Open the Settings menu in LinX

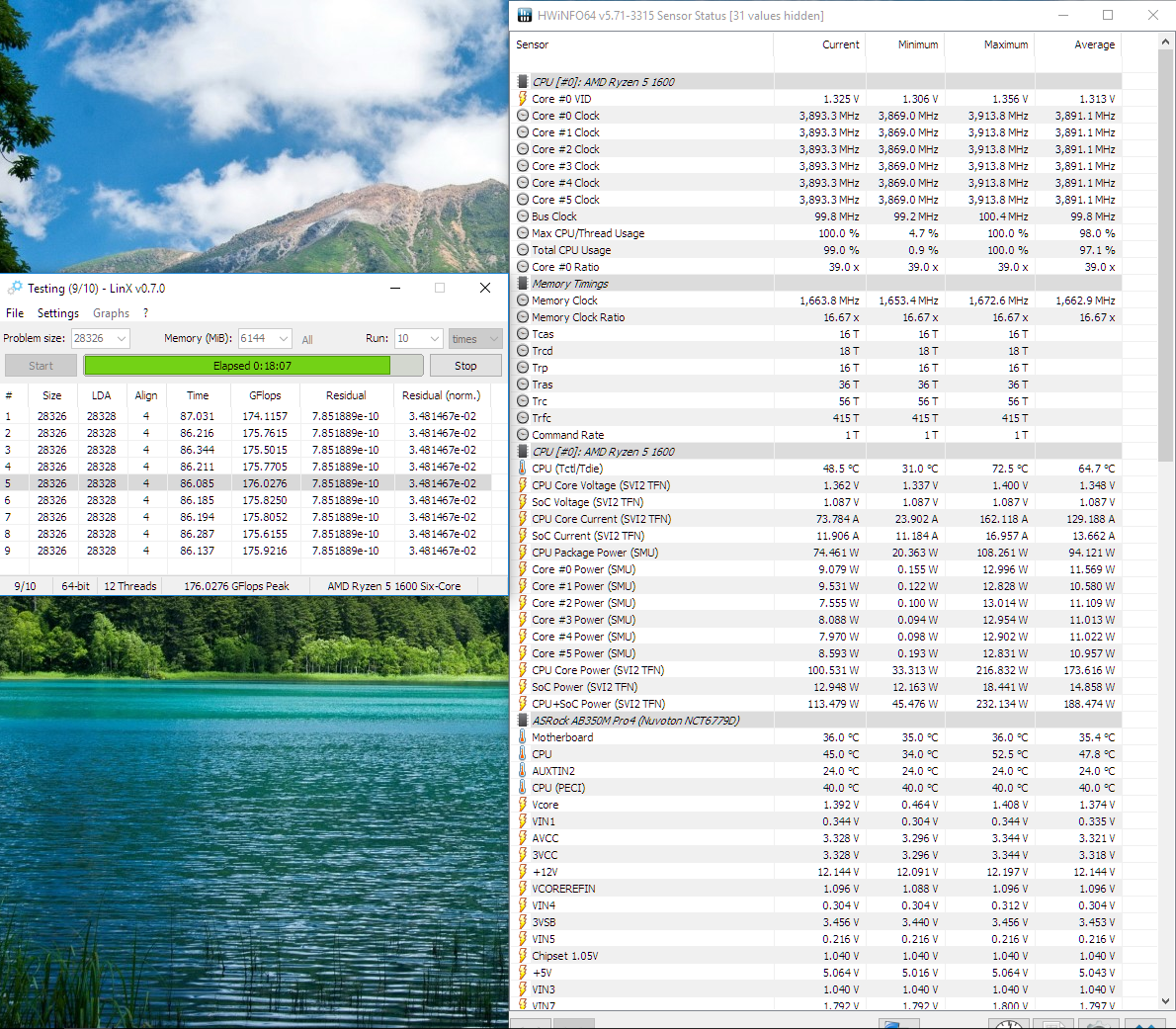tap(57, 313)
